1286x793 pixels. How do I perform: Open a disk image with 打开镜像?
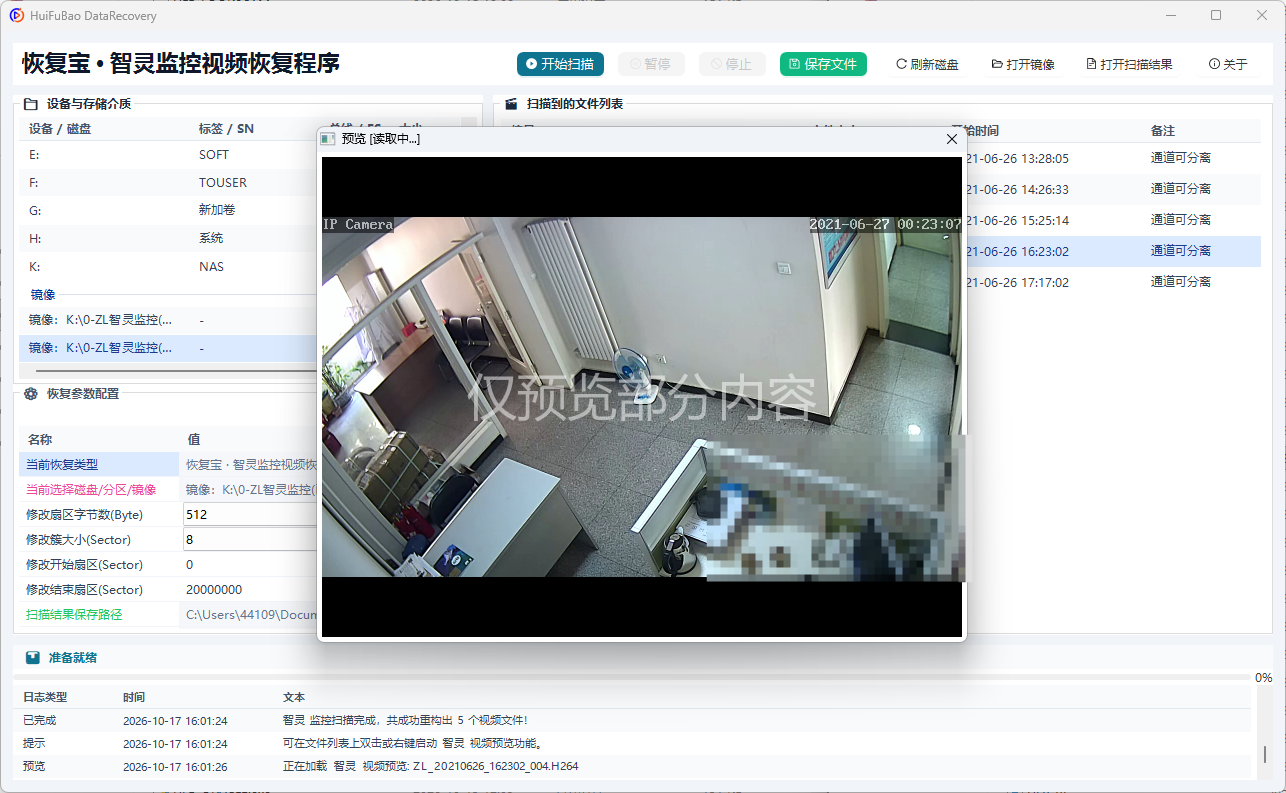coord(1023,64)
